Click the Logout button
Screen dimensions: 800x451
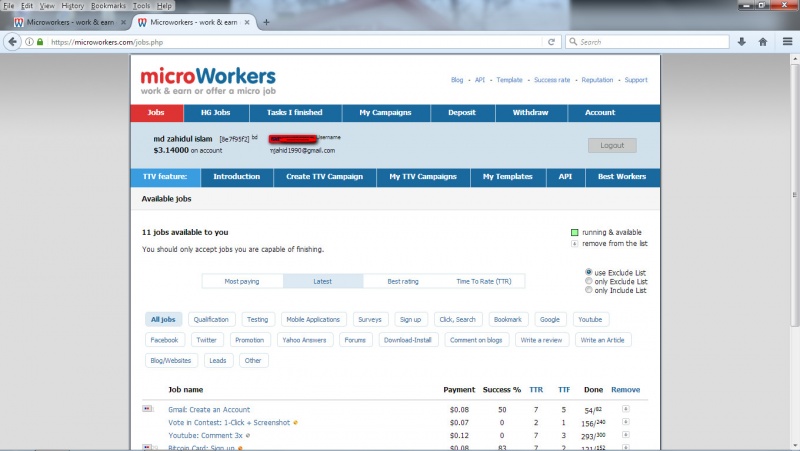click(x=612, y=145)
